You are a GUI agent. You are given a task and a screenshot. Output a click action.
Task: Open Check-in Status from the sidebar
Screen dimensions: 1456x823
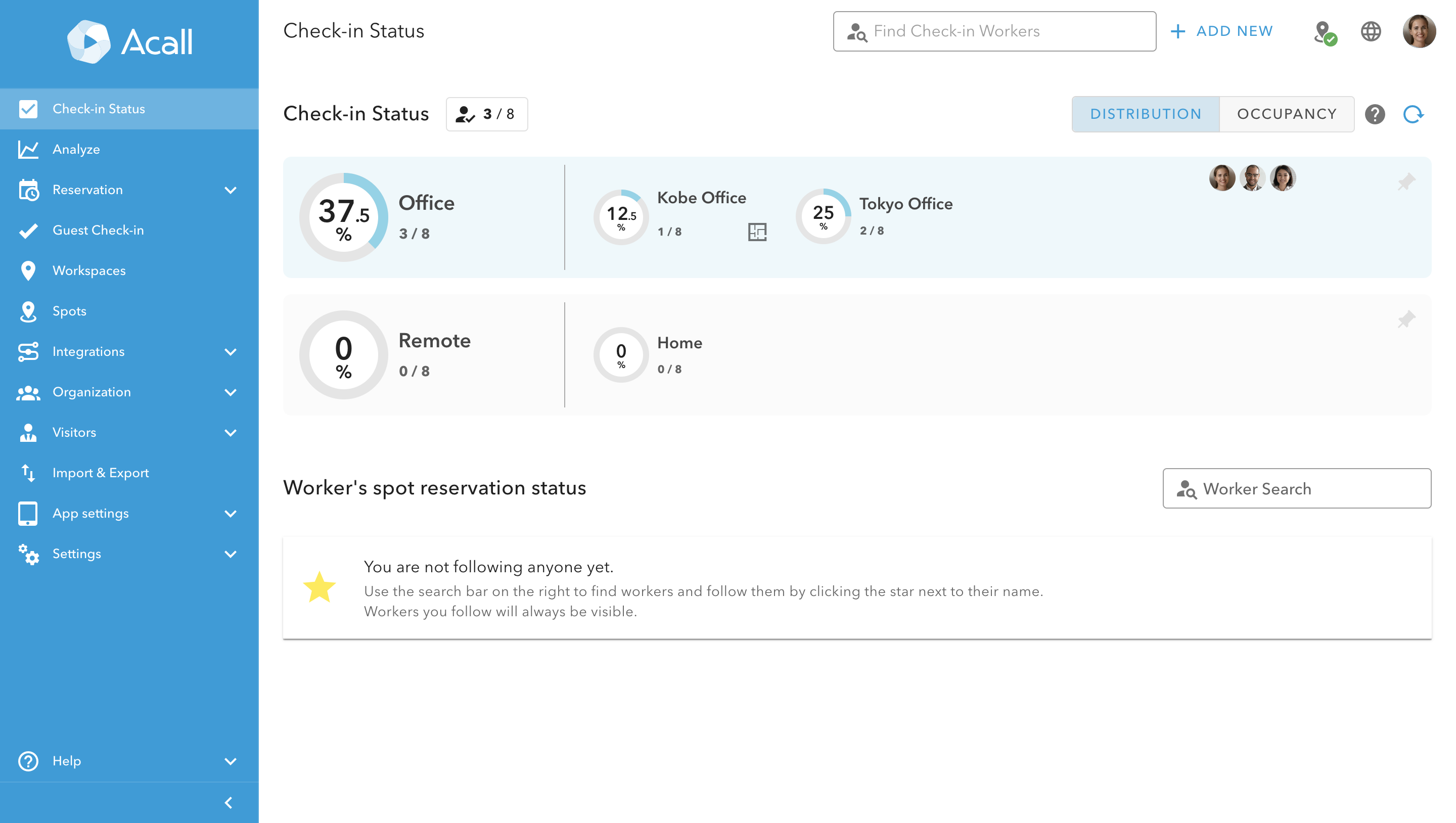pos(99,109)
